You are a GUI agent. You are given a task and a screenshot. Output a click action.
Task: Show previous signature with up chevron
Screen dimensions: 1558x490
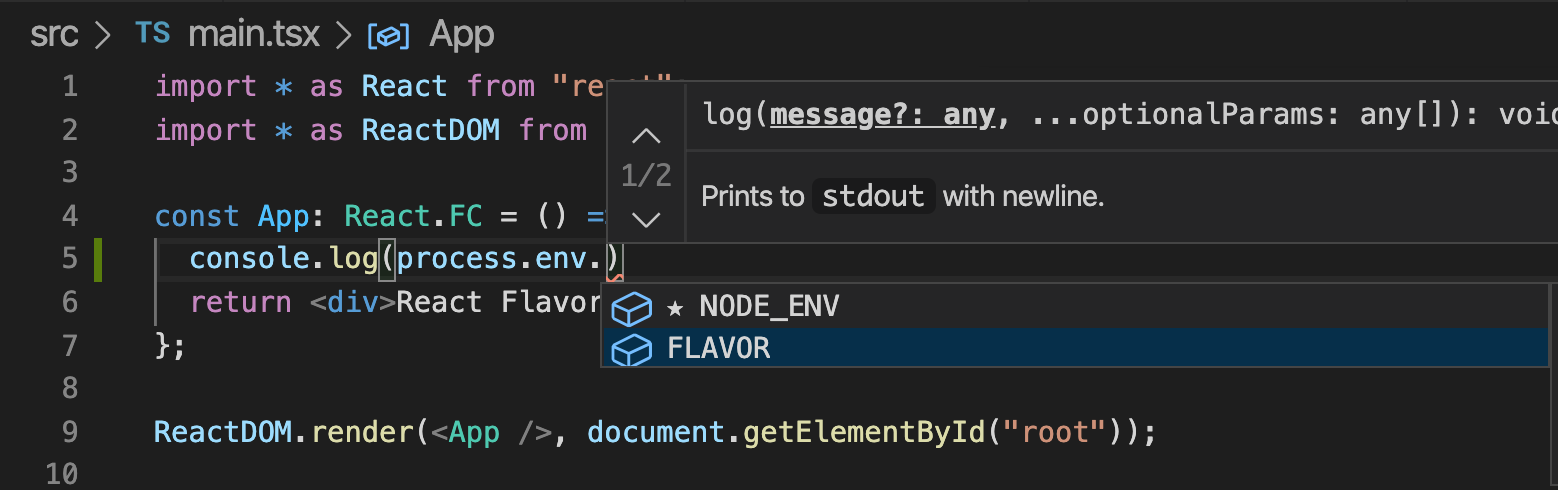647,135
